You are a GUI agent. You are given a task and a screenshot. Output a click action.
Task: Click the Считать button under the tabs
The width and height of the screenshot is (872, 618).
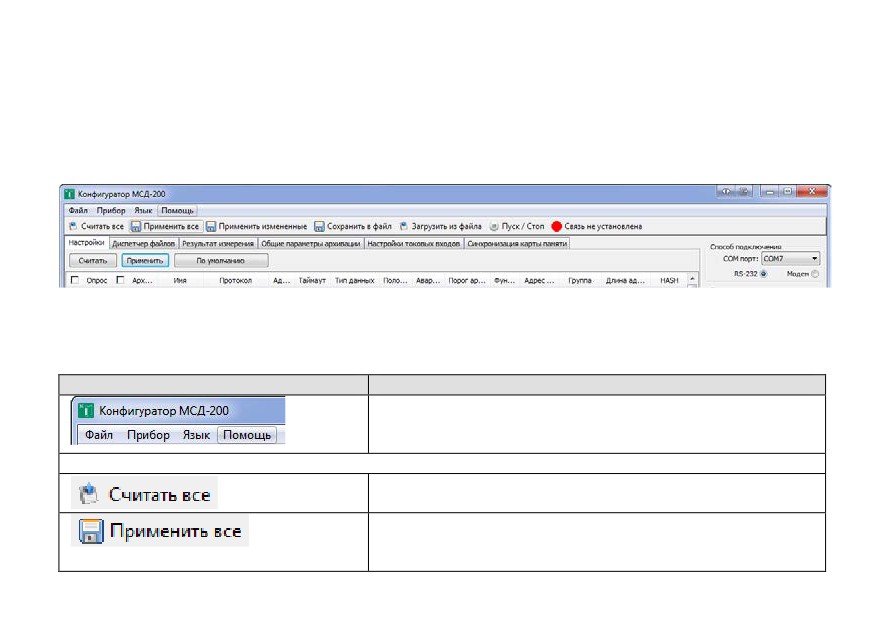[93, 260]
